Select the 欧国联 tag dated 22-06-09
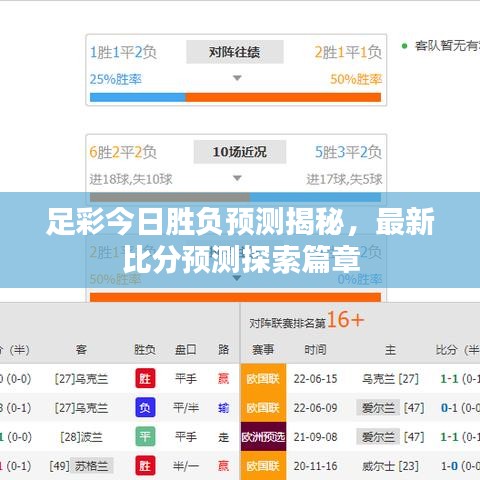The width and height of the screenshot is (480, 480). [263, 407]
